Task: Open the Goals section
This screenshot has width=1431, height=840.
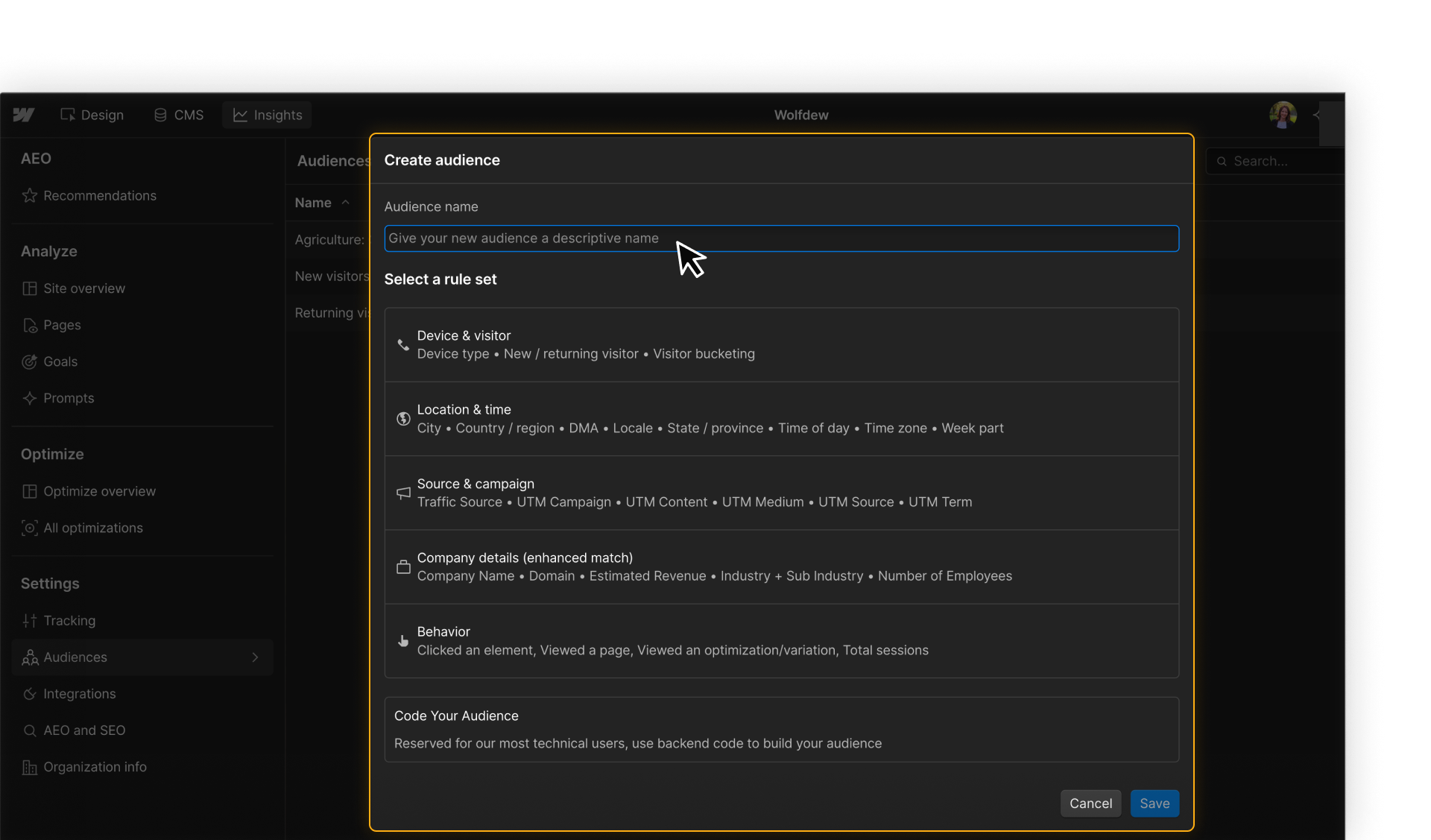Action: [142, 361]
